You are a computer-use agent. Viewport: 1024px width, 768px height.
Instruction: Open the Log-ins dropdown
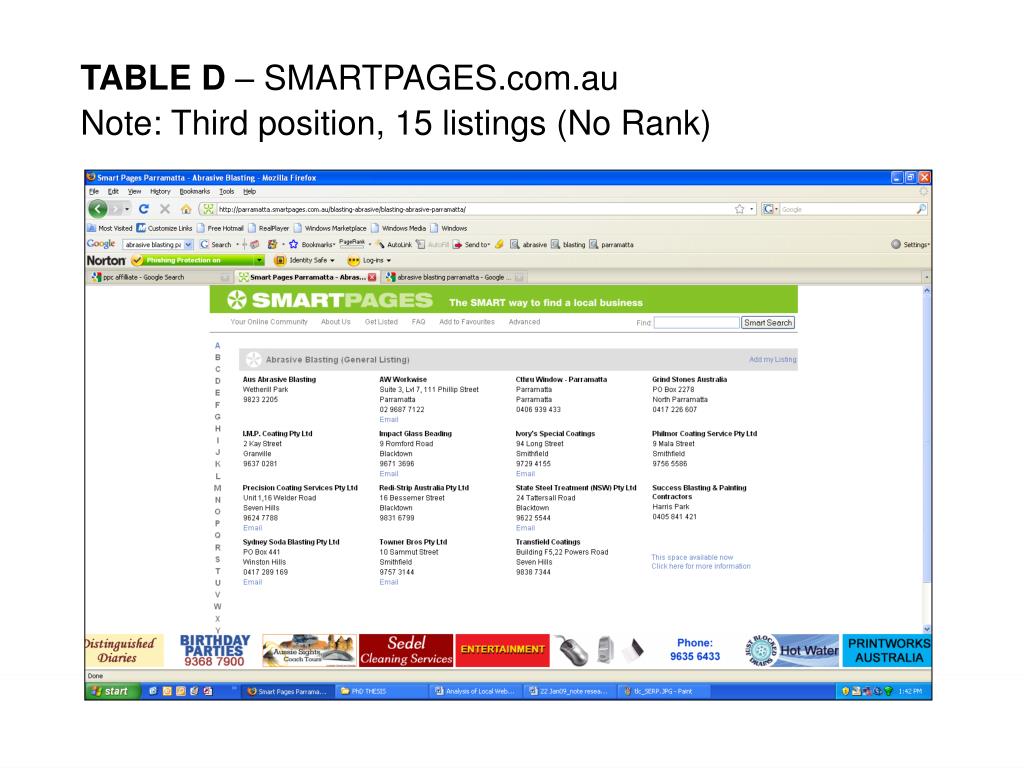[x=389, y=261]
